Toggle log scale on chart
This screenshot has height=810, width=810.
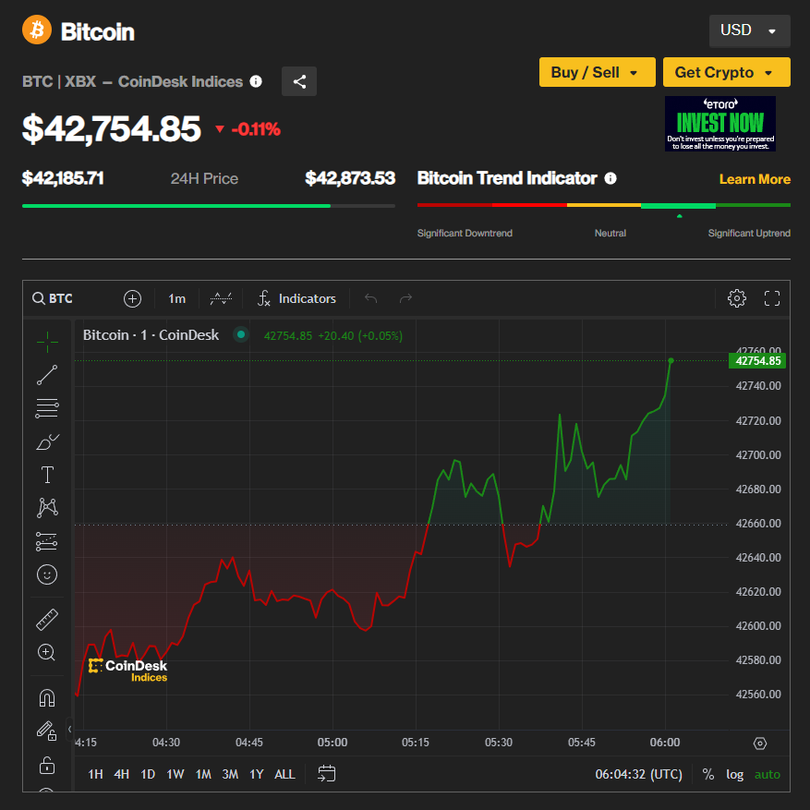[735, 774]
